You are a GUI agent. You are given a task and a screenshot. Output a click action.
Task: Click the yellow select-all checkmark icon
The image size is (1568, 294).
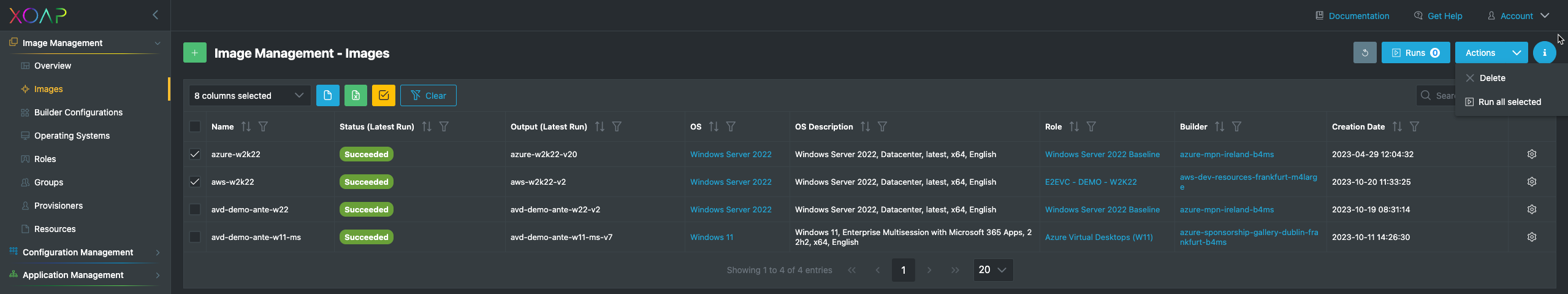click(x=384, y=96)
